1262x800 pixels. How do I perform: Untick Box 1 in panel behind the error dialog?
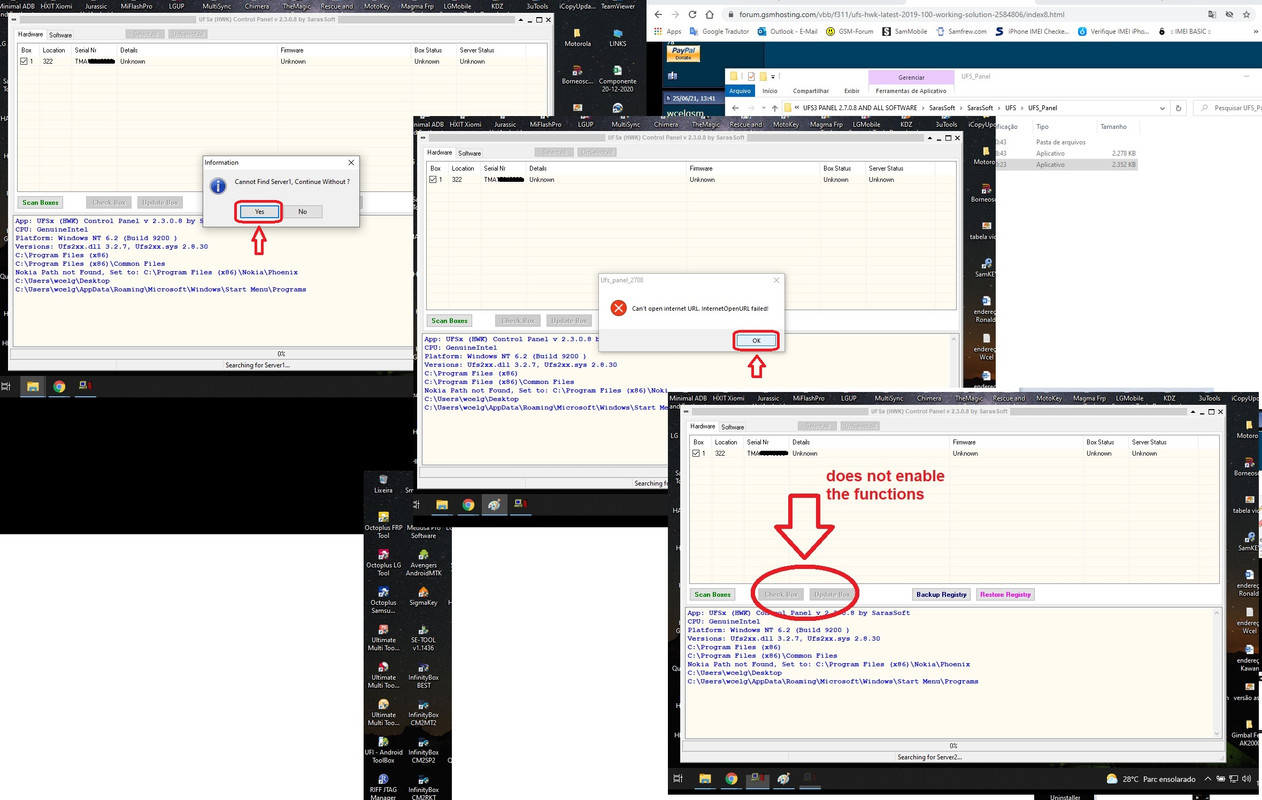(434, 180)
